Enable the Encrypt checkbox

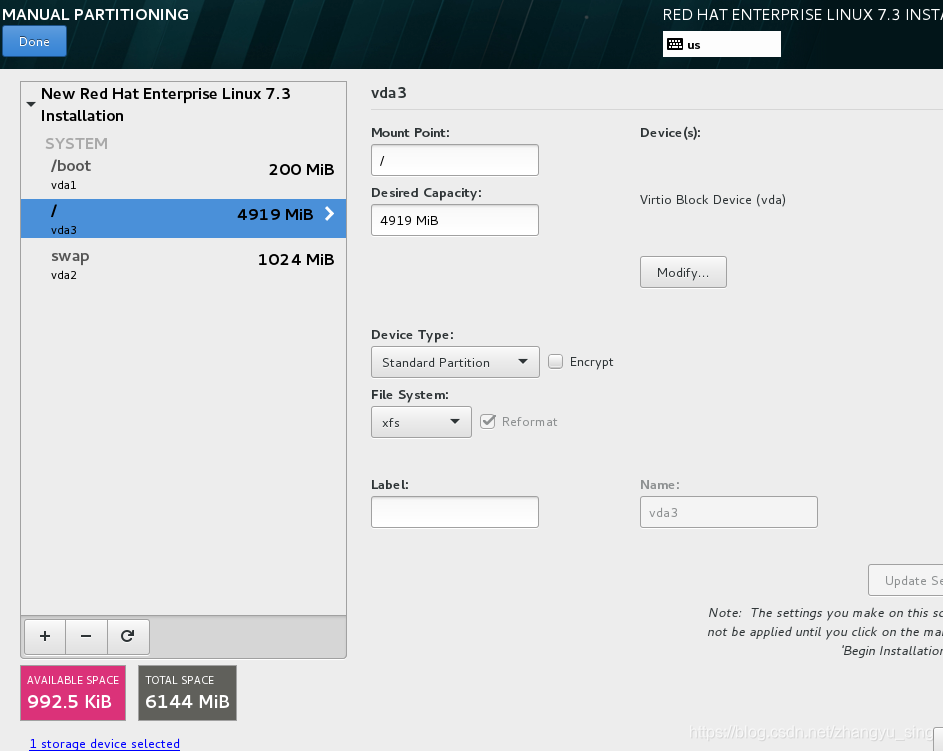tap(555, 361)
